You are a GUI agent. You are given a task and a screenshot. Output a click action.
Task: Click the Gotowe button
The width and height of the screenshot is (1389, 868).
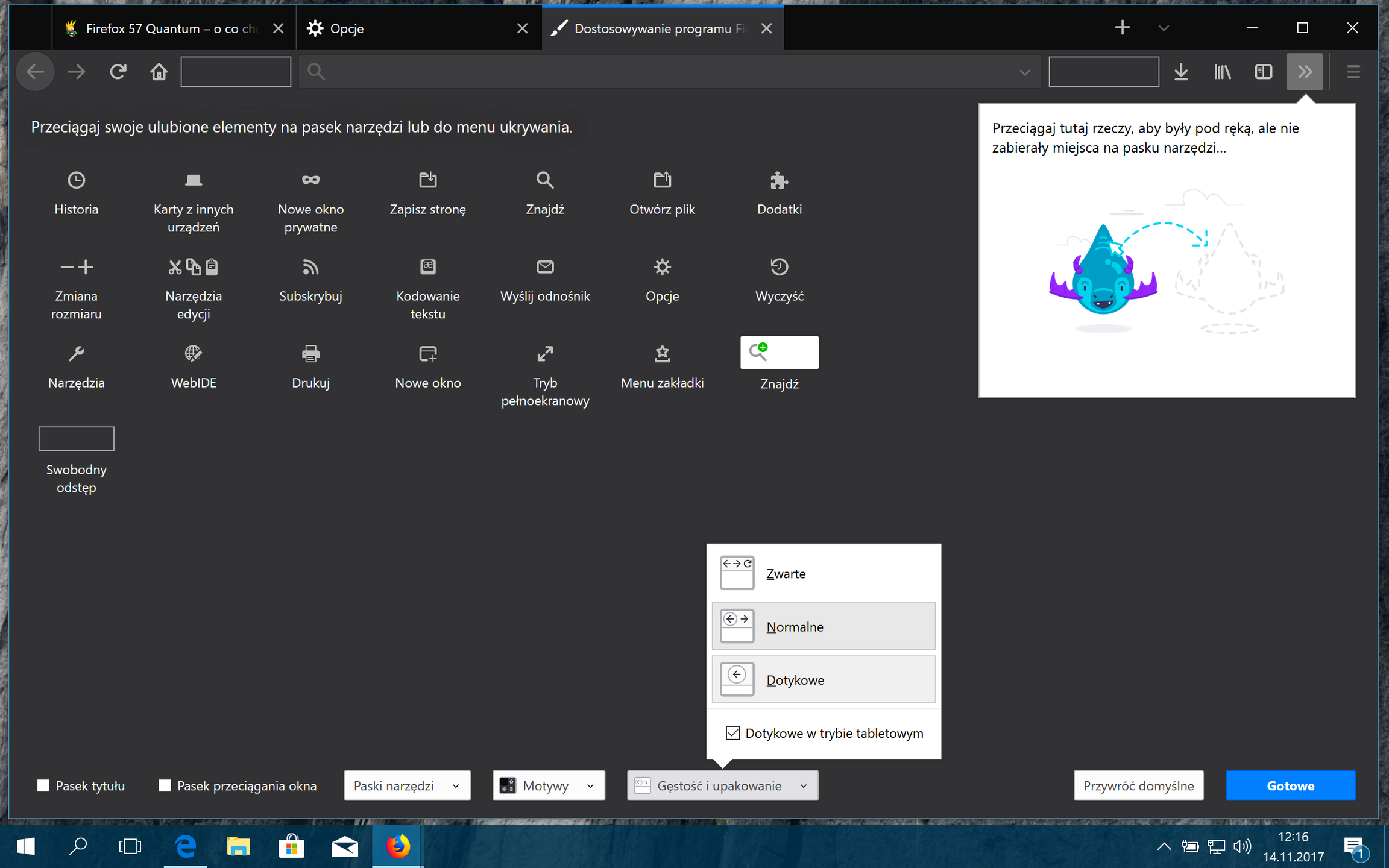click(x=1290, y=785)
